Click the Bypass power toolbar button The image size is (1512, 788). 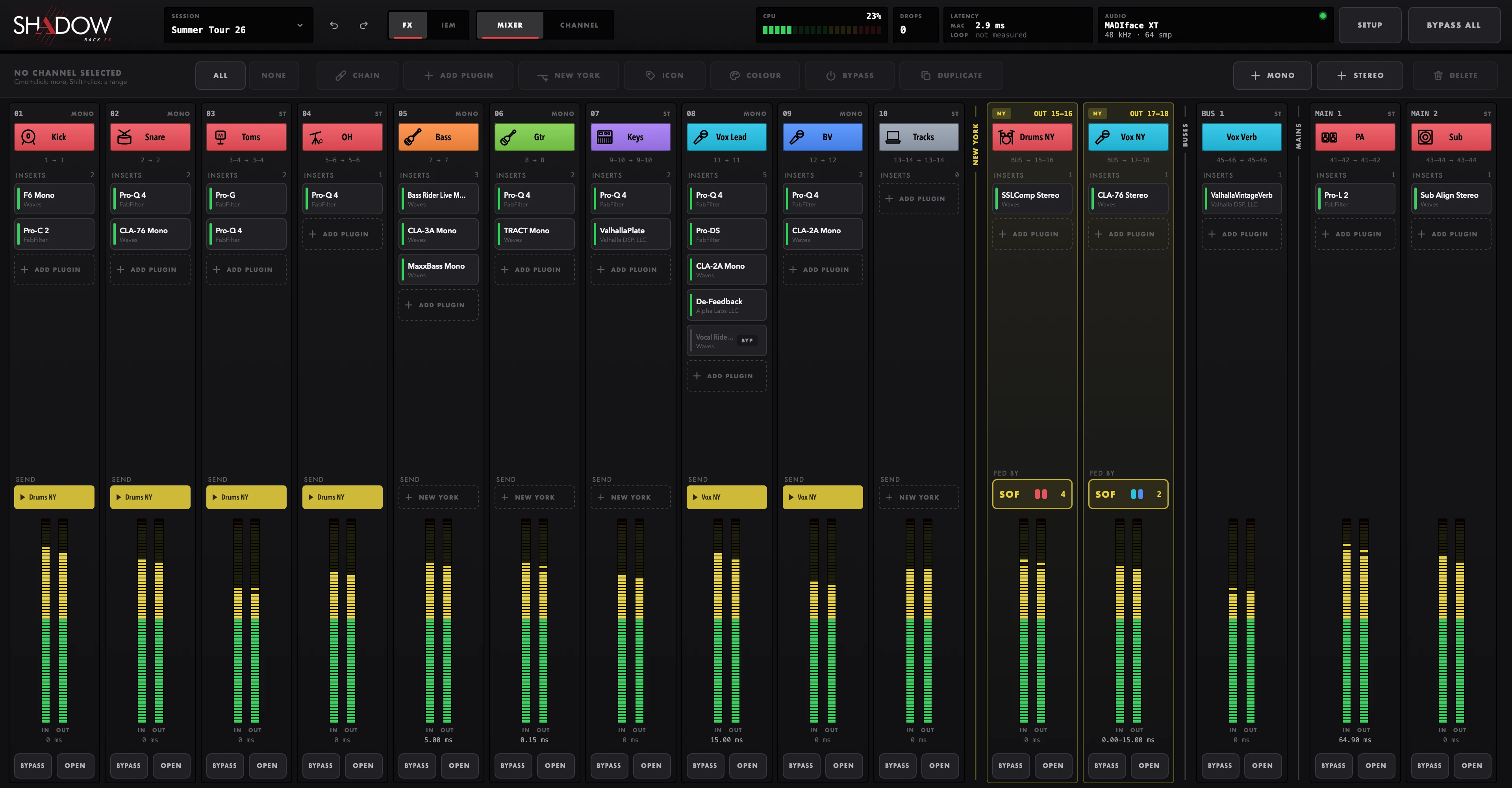(849, 75)
